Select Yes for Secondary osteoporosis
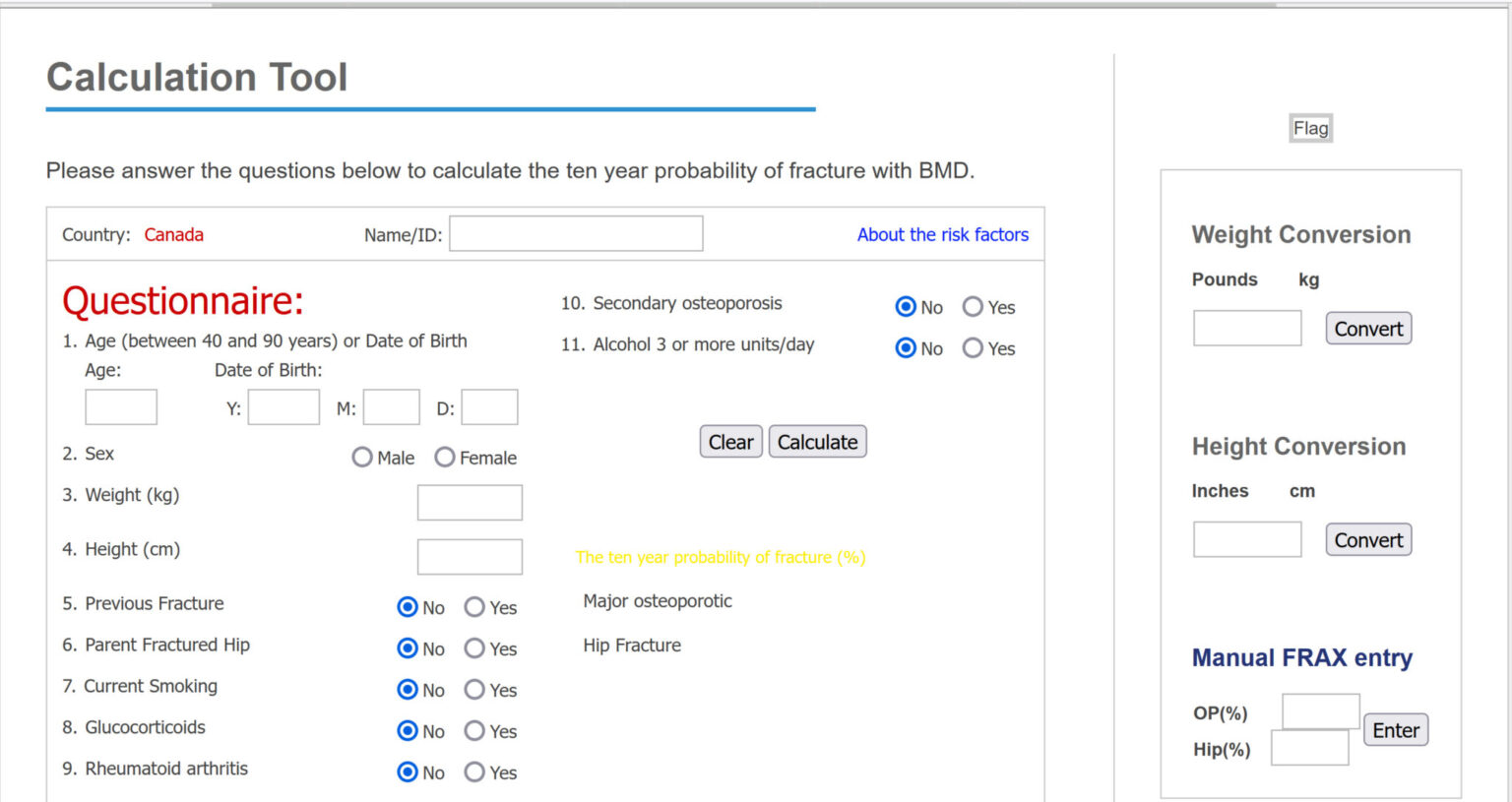This screenshot has height=802, width=1512. coord(973,307)
